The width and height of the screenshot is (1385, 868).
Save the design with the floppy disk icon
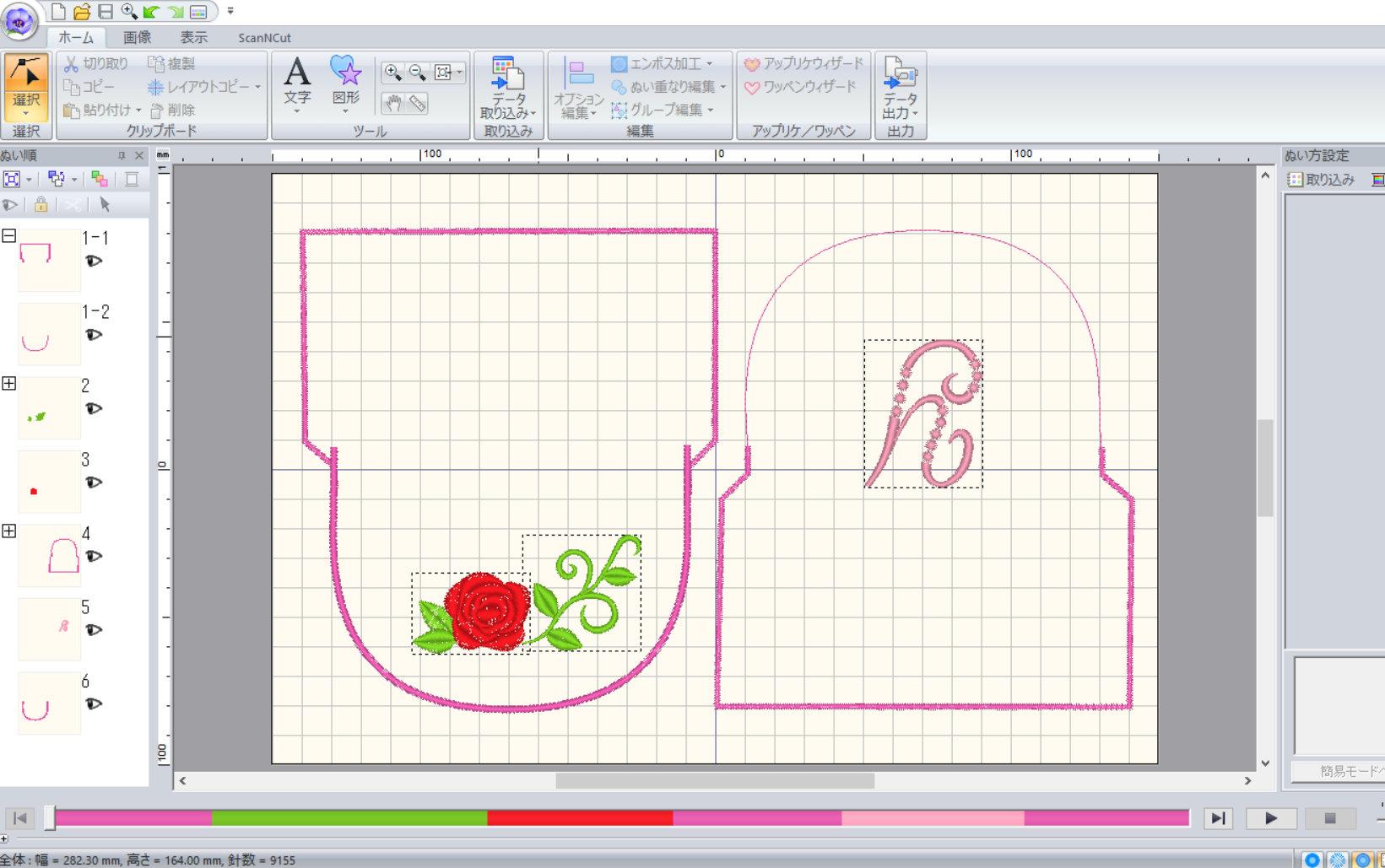pos(105,11)
